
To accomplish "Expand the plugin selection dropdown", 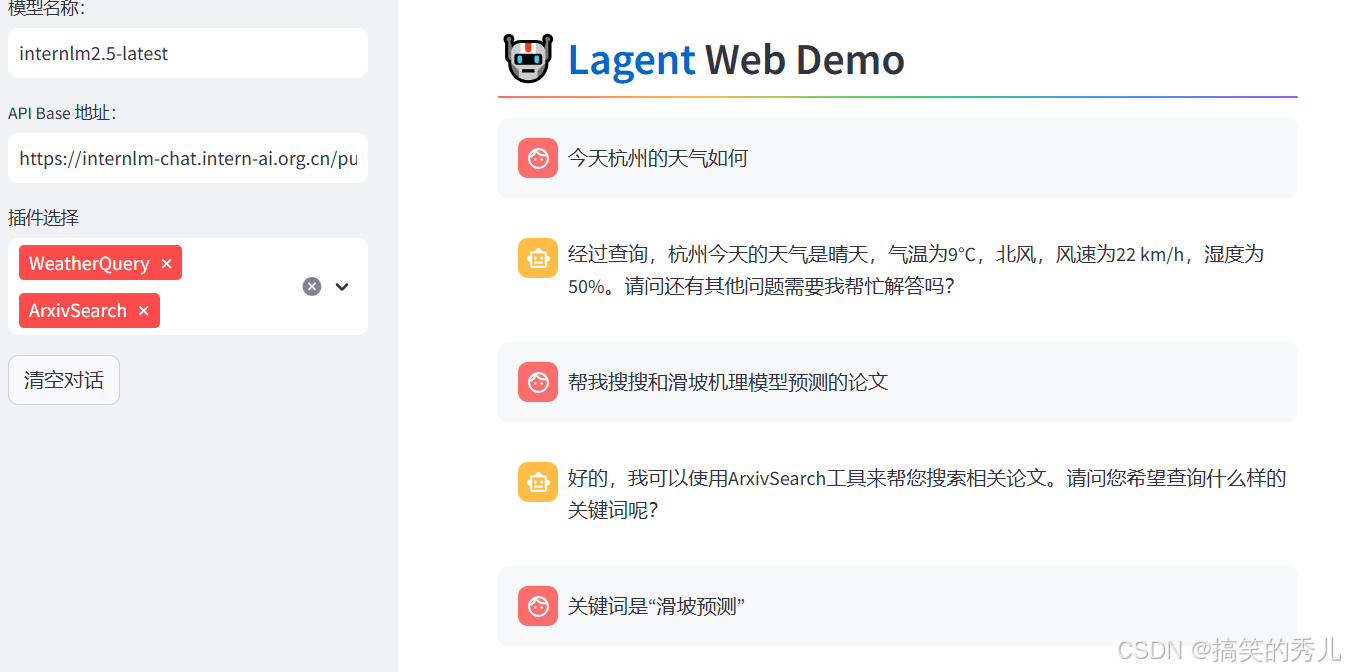I will tap(342, 287).
